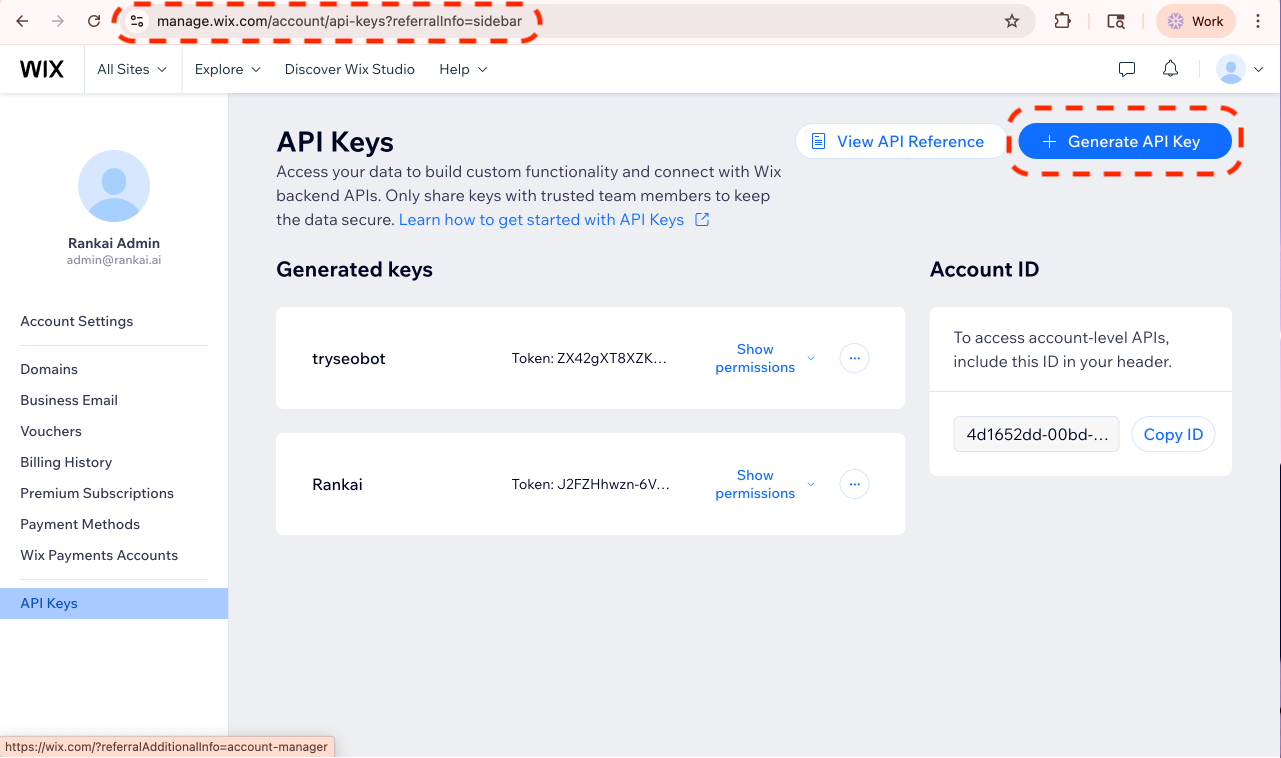This screenshot has width=1281, height=758.
Task: Open the Help dropdown
Action: click(462, 69)
